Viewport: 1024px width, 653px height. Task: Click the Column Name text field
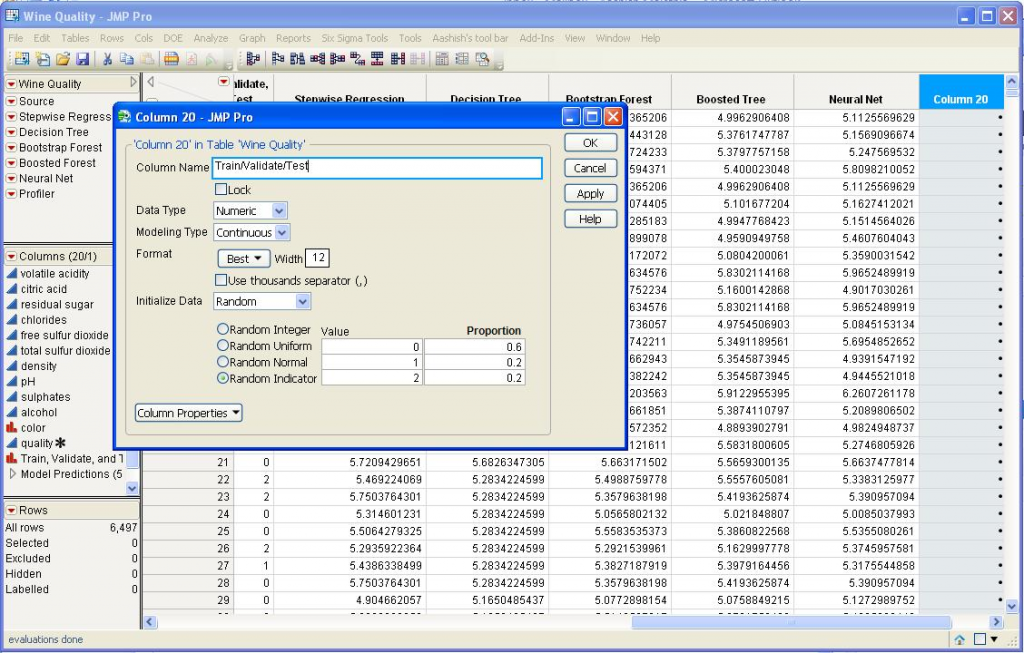click(x=377, y=167)
